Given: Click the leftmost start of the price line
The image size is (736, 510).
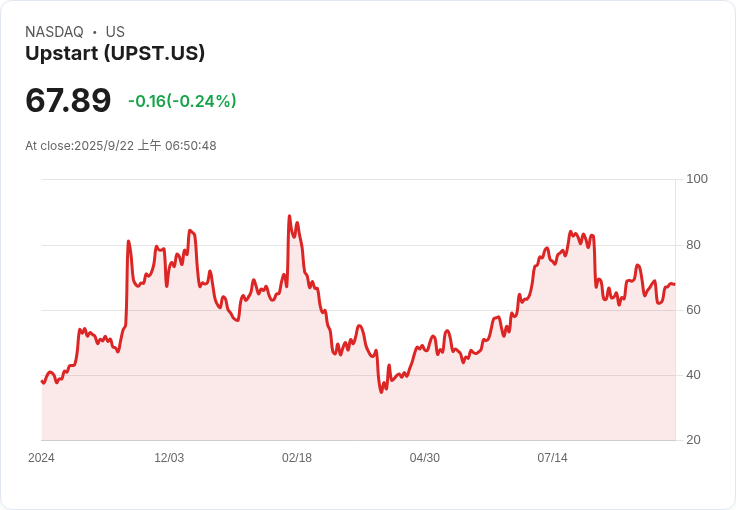Looking at the screenshot, I should [42, 381].
